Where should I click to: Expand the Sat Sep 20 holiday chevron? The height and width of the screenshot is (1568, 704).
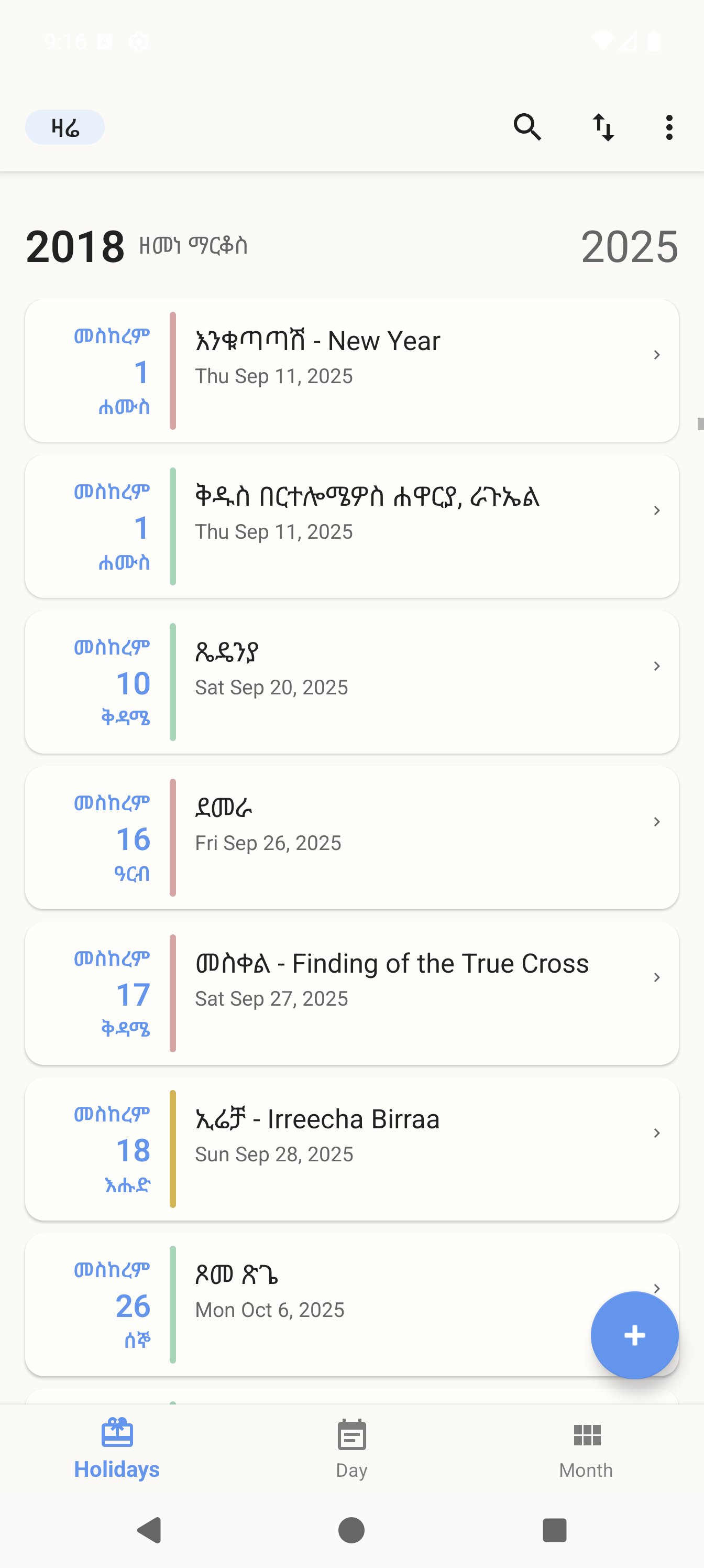[656, 666]
